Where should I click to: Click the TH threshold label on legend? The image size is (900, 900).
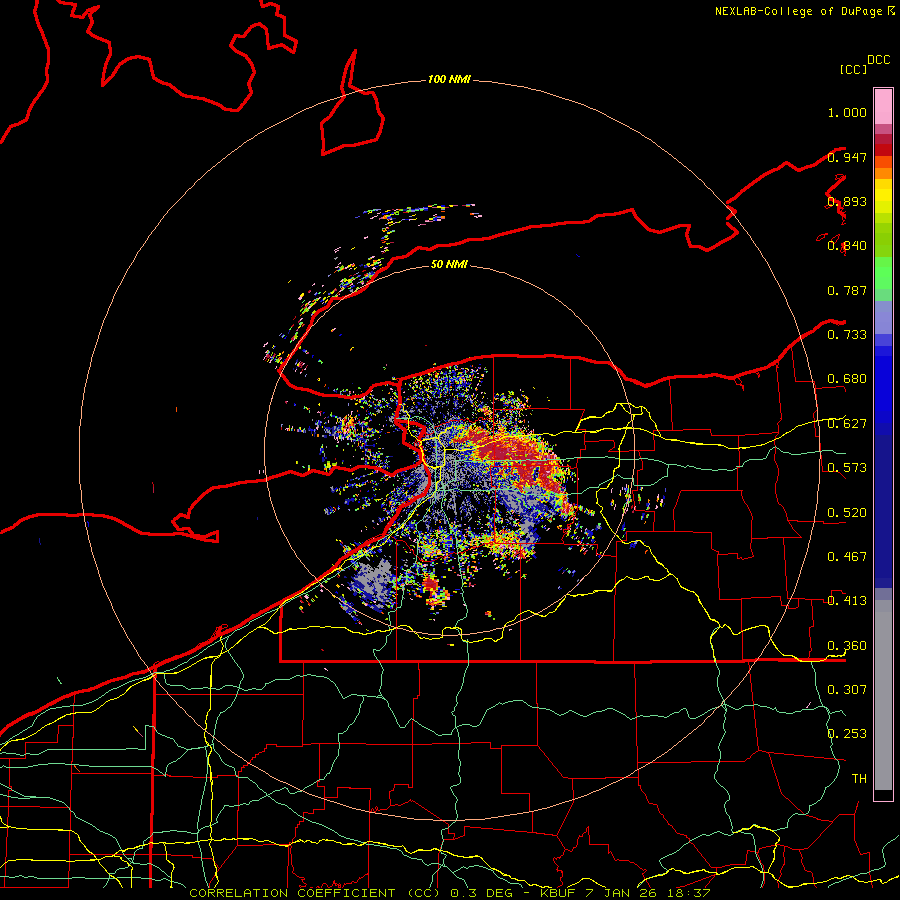coord(859,778)
